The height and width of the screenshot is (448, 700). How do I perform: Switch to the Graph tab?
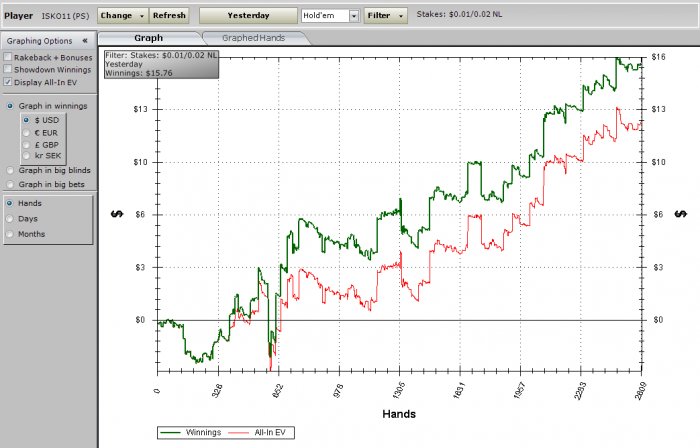point(149,38)
